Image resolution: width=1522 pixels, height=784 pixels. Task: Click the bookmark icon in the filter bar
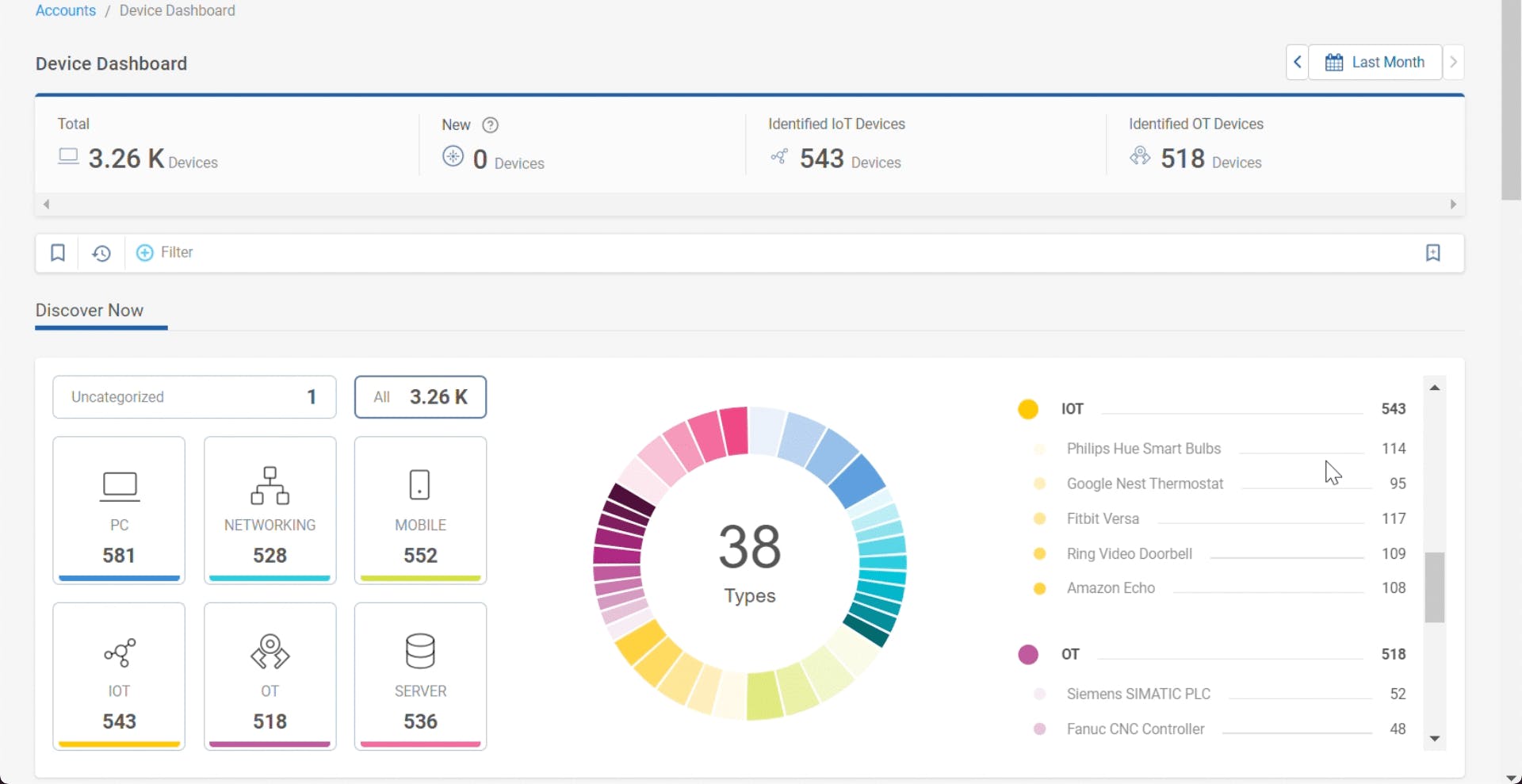(57, 252)
